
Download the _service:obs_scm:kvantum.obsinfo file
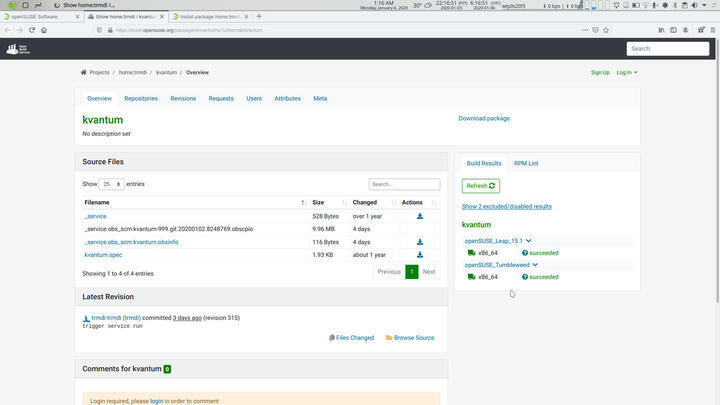click(420, 242)
